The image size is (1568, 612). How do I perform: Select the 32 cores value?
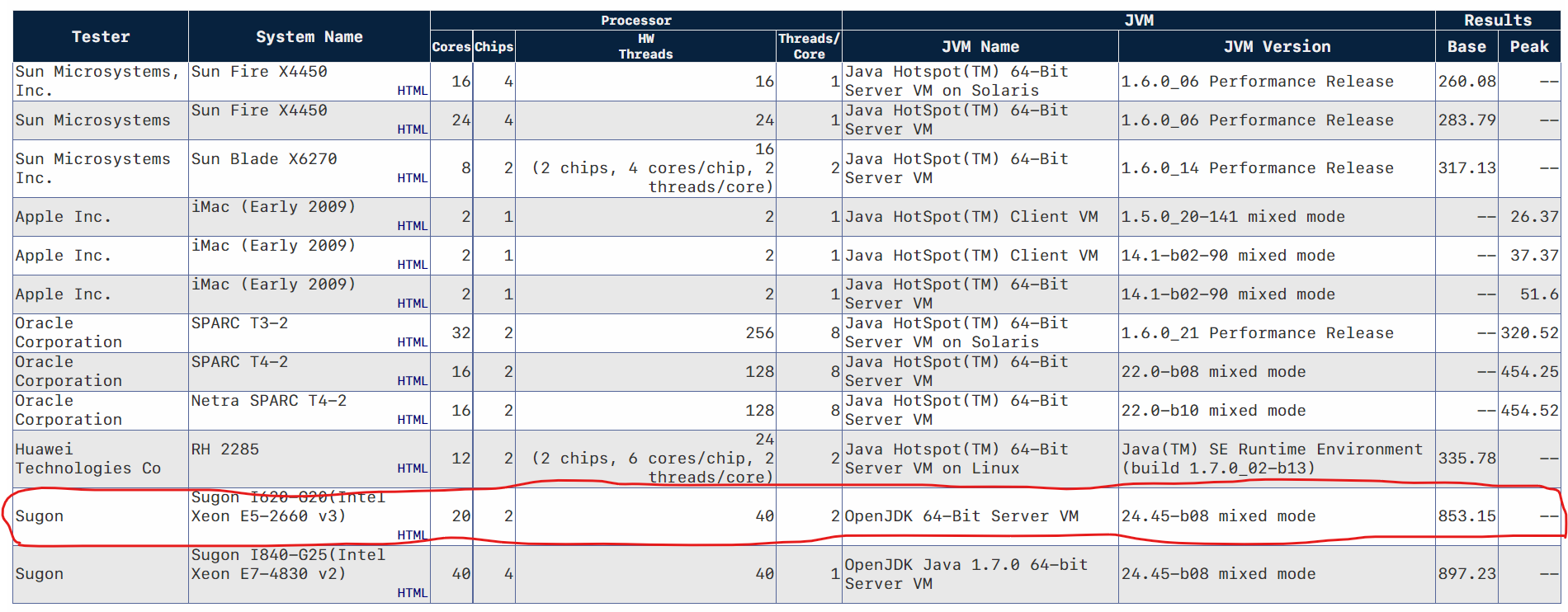460,333
